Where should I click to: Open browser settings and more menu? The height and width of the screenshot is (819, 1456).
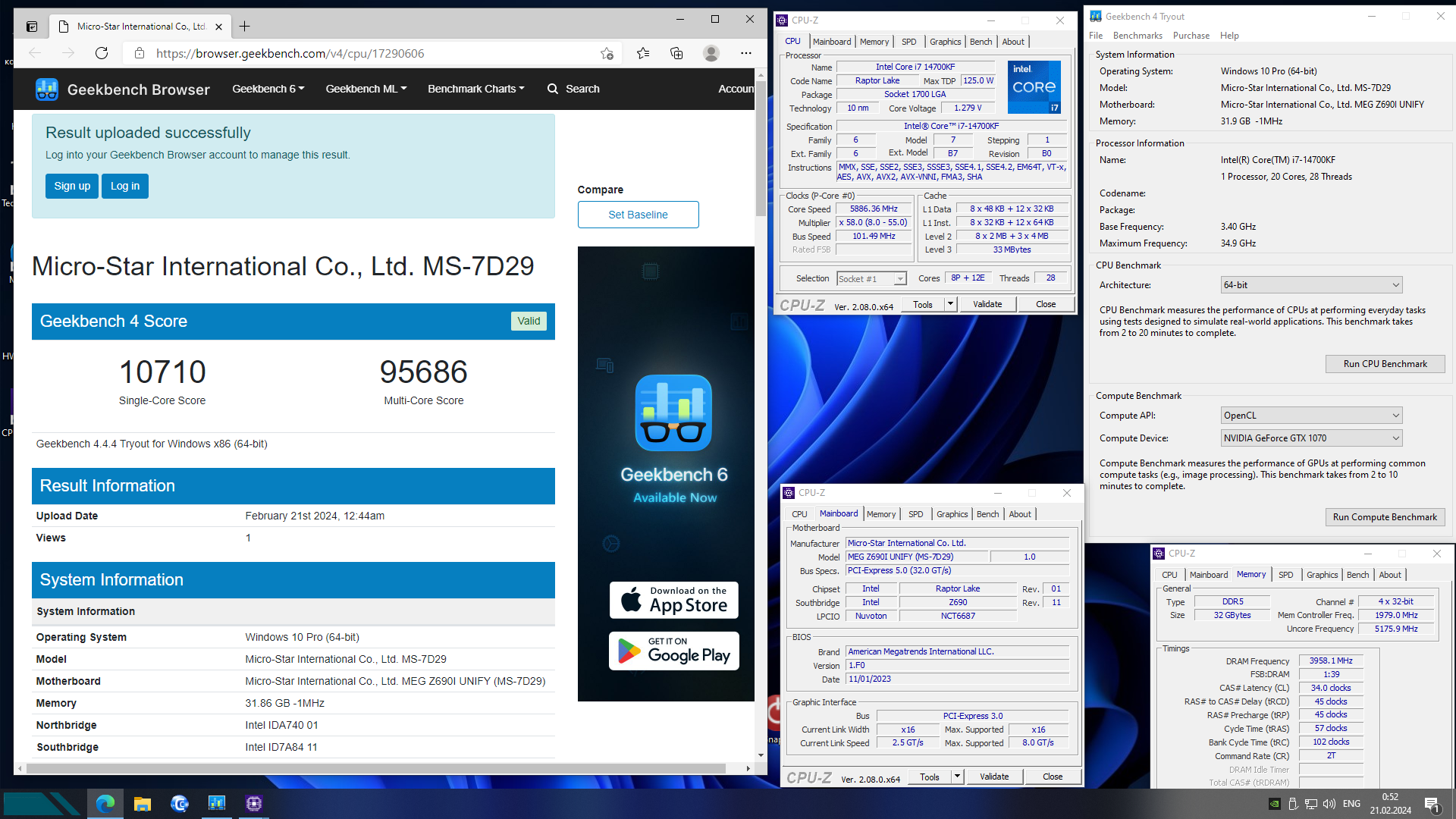tap(746, 53)
